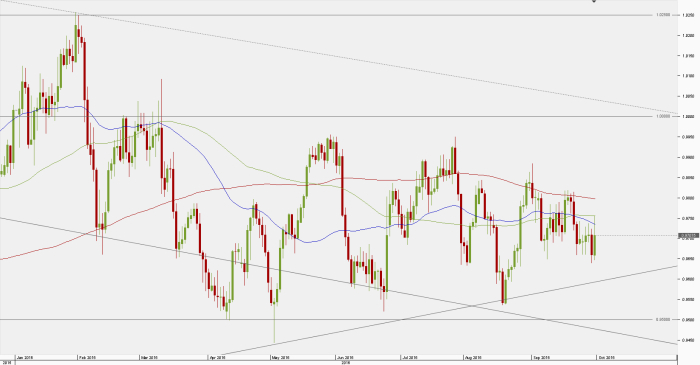
Task: Click the current price tag on price axis
Action: tap(689, 235)
